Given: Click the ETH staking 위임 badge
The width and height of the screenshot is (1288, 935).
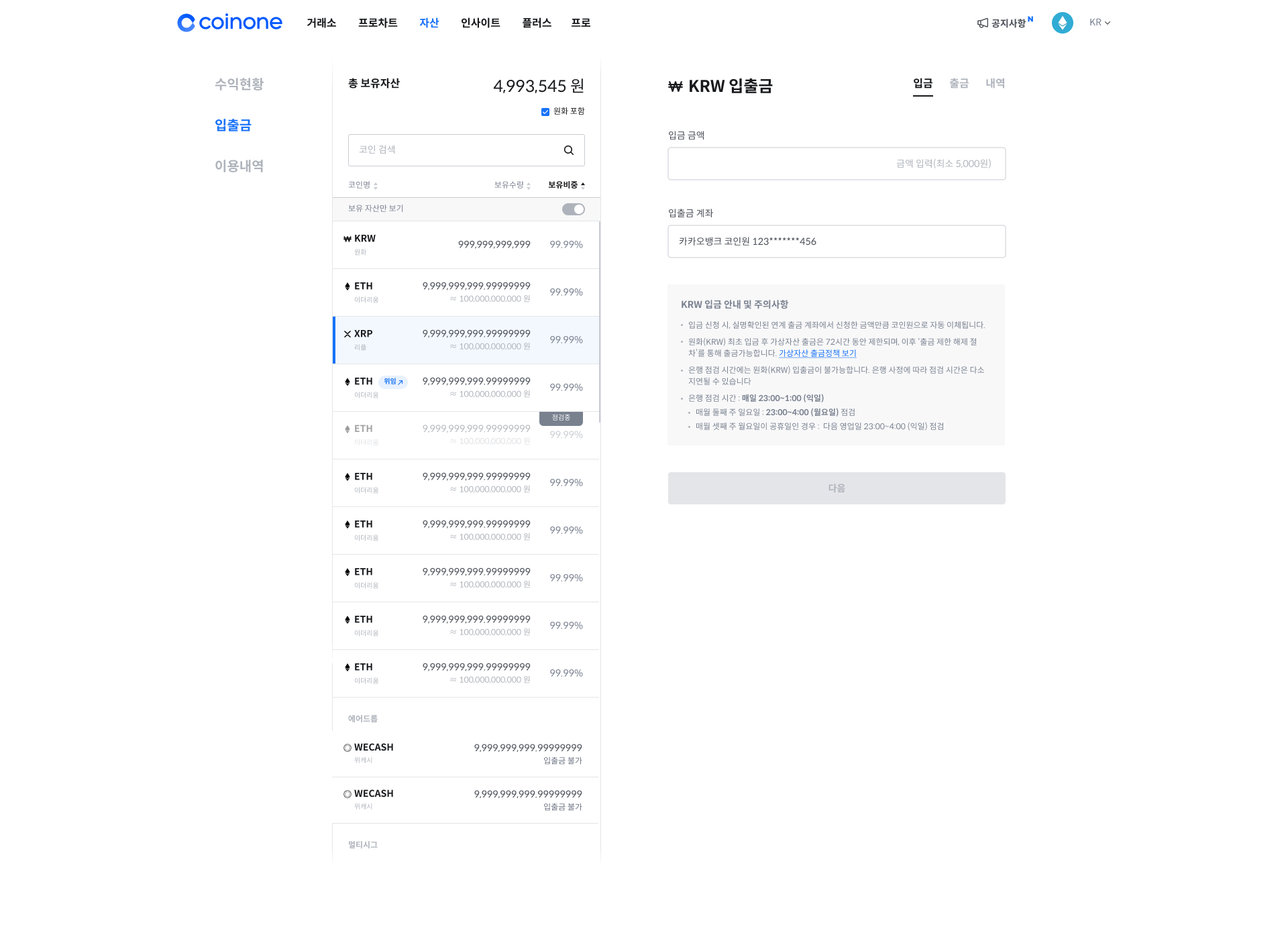Looking at the screenshot, I should [x=393, y=382].
